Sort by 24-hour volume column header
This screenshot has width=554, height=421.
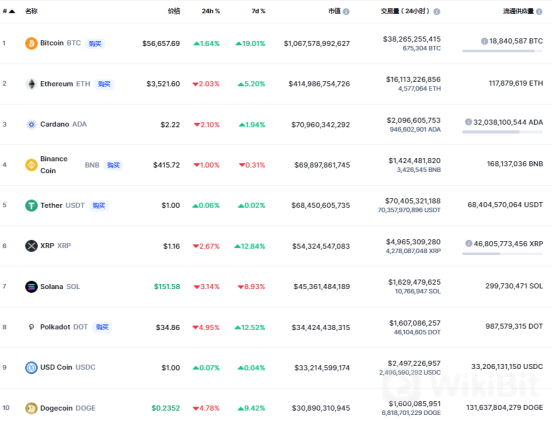pos(405,11)
